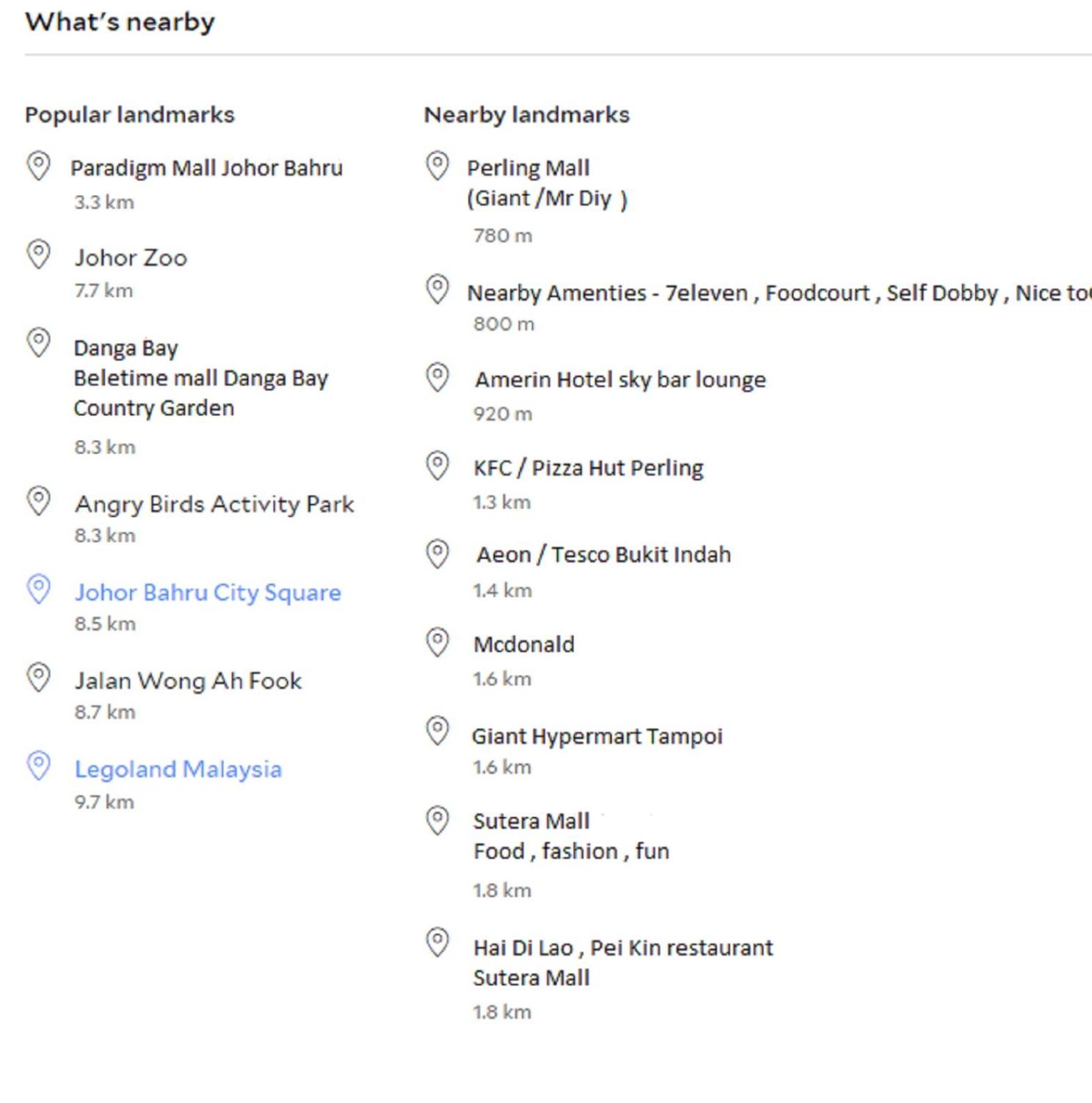Click the Sutera Mall Food, fashion, fun entry
This screenshot has width=1092, height=1103.
coord(571,836)
